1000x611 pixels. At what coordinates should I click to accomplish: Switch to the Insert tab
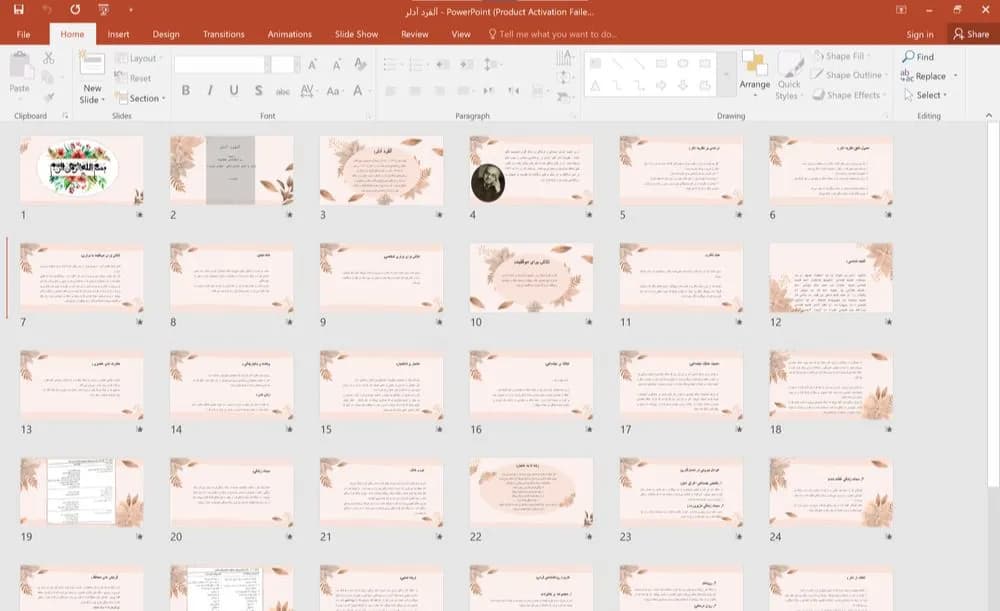point(118,34)
